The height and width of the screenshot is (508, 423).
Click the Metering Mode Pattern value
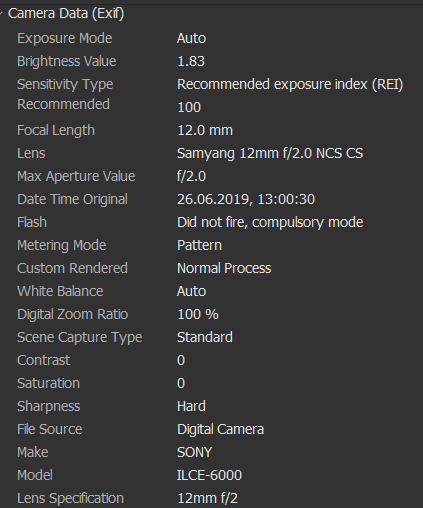pyautogui.click(x=199, y=245)
